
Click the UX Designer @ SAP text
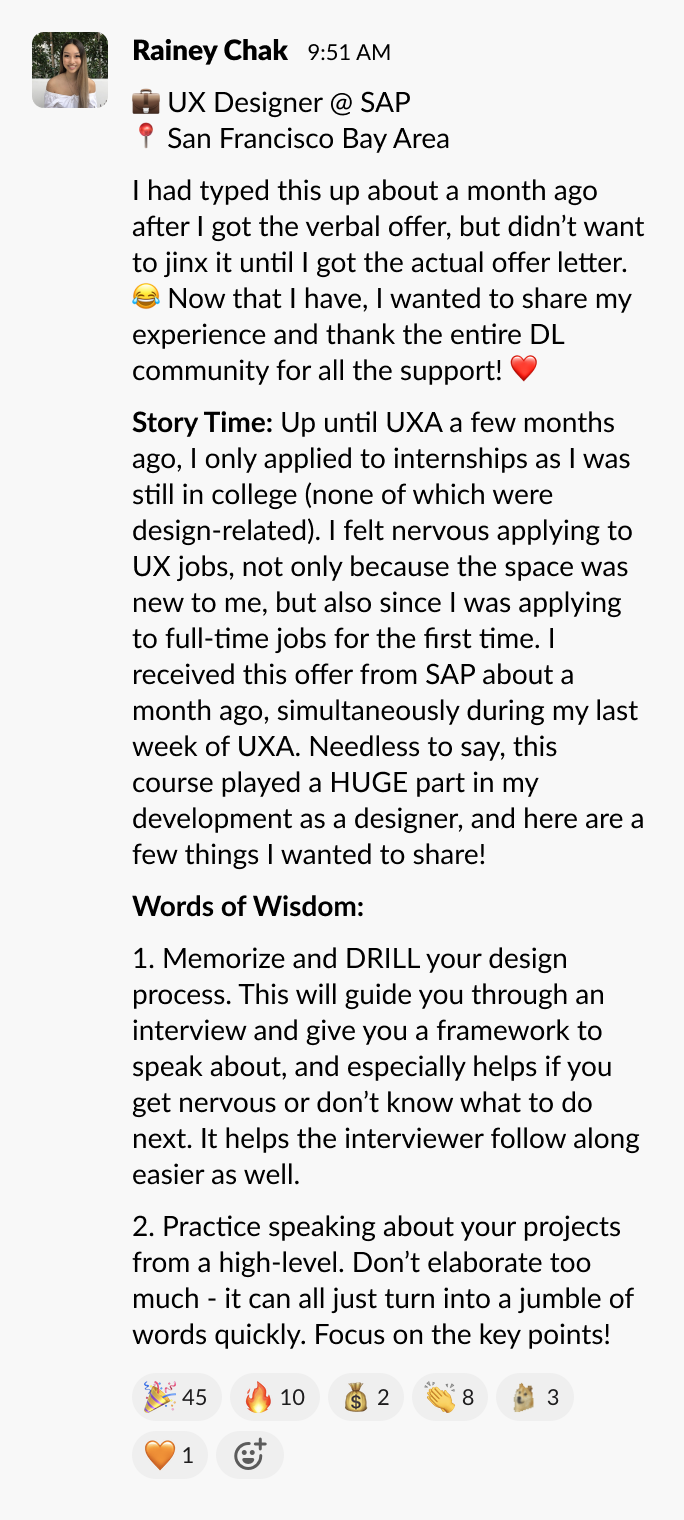click(x=289, y=102)
